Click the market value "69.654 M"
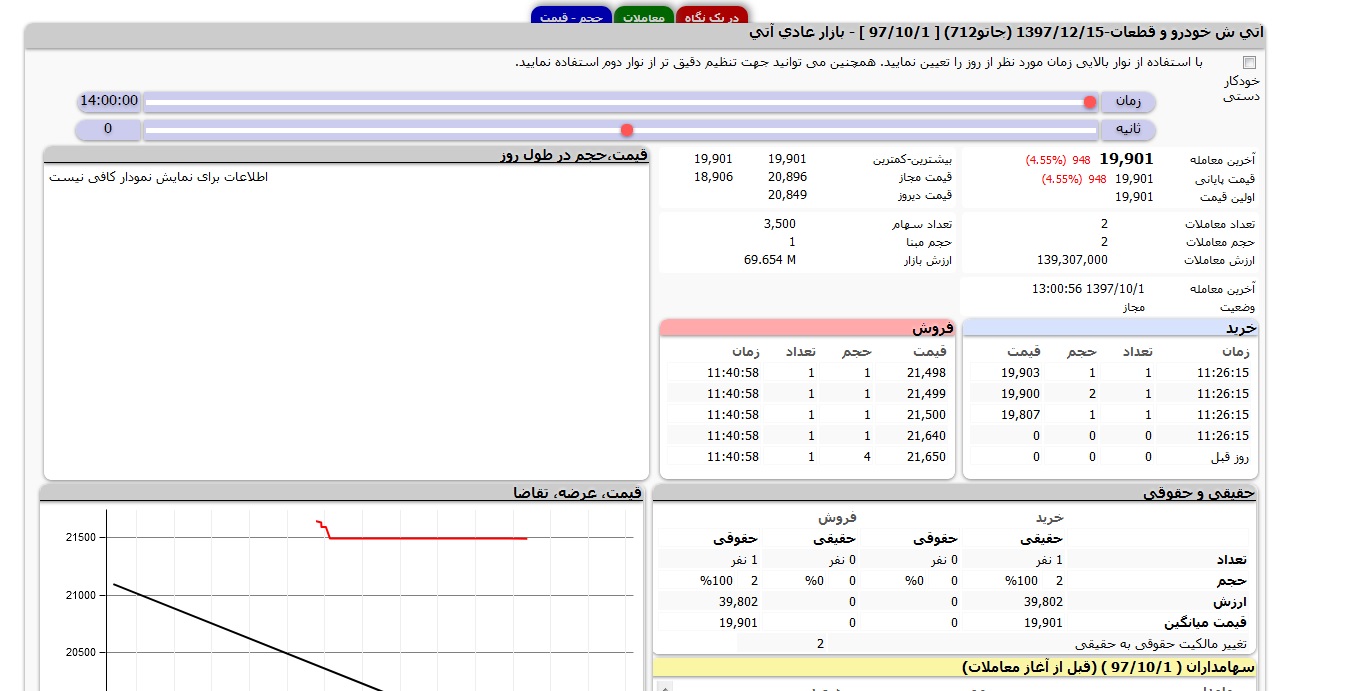Screen dimensions: 1345x691 (x=770, y=260)
